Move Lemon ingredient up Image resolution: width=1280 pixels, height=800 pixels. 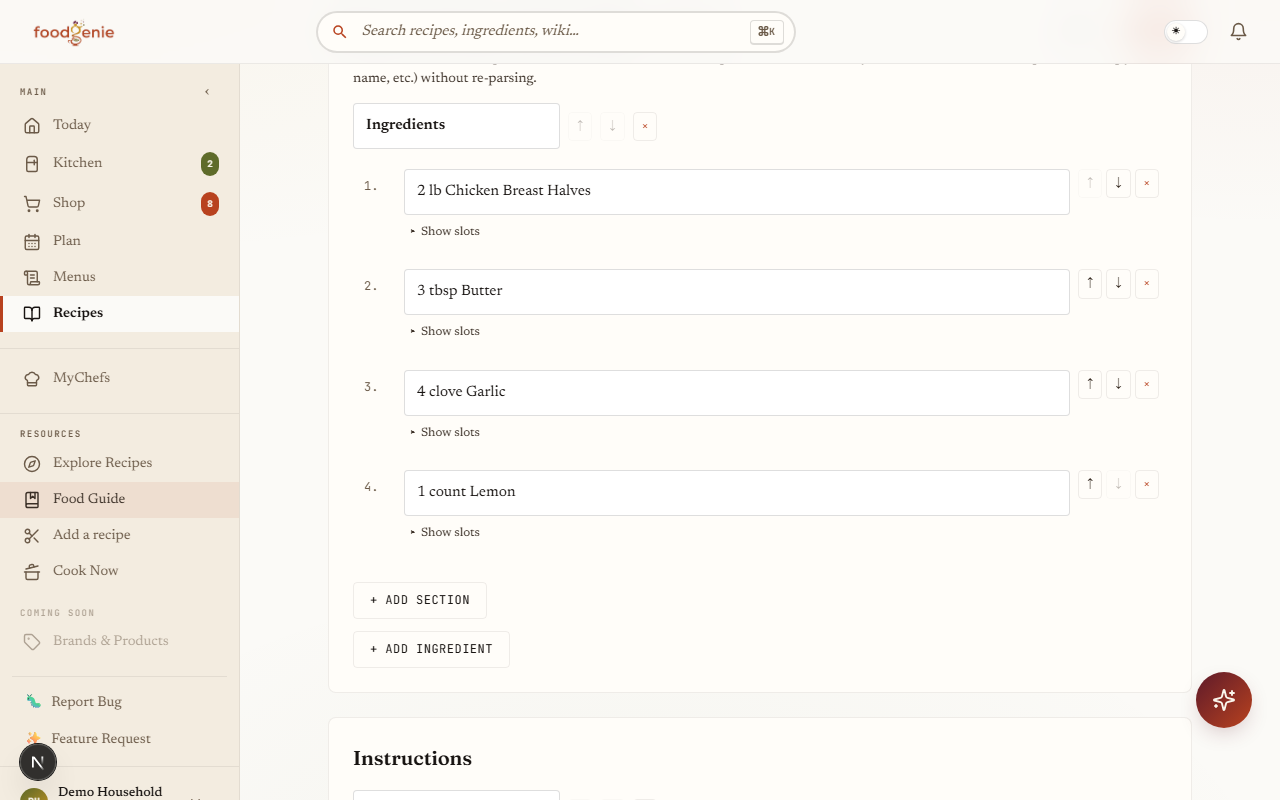(x=1090, y=484)
